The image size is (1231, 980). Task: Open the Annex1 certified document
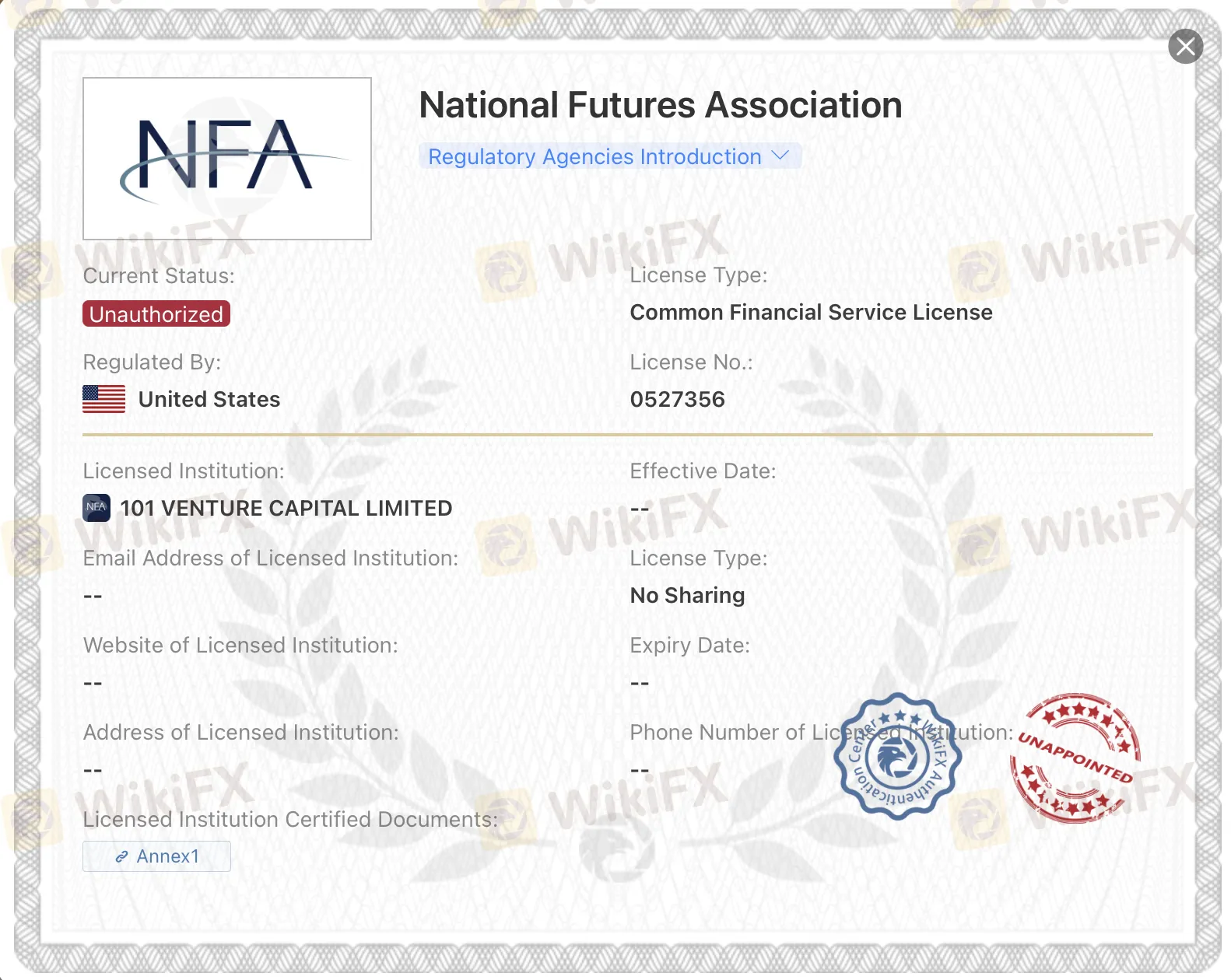tap(157, 856)
